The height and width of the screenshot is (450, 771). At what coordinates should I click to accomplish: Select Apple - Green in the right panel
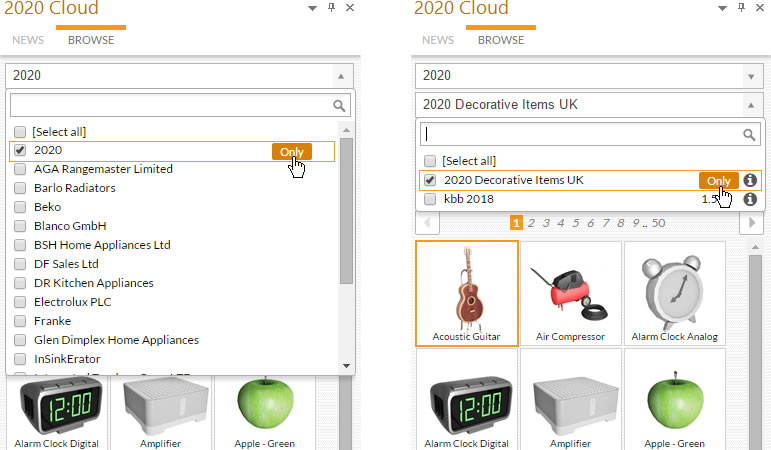click(x=675, y=399)
